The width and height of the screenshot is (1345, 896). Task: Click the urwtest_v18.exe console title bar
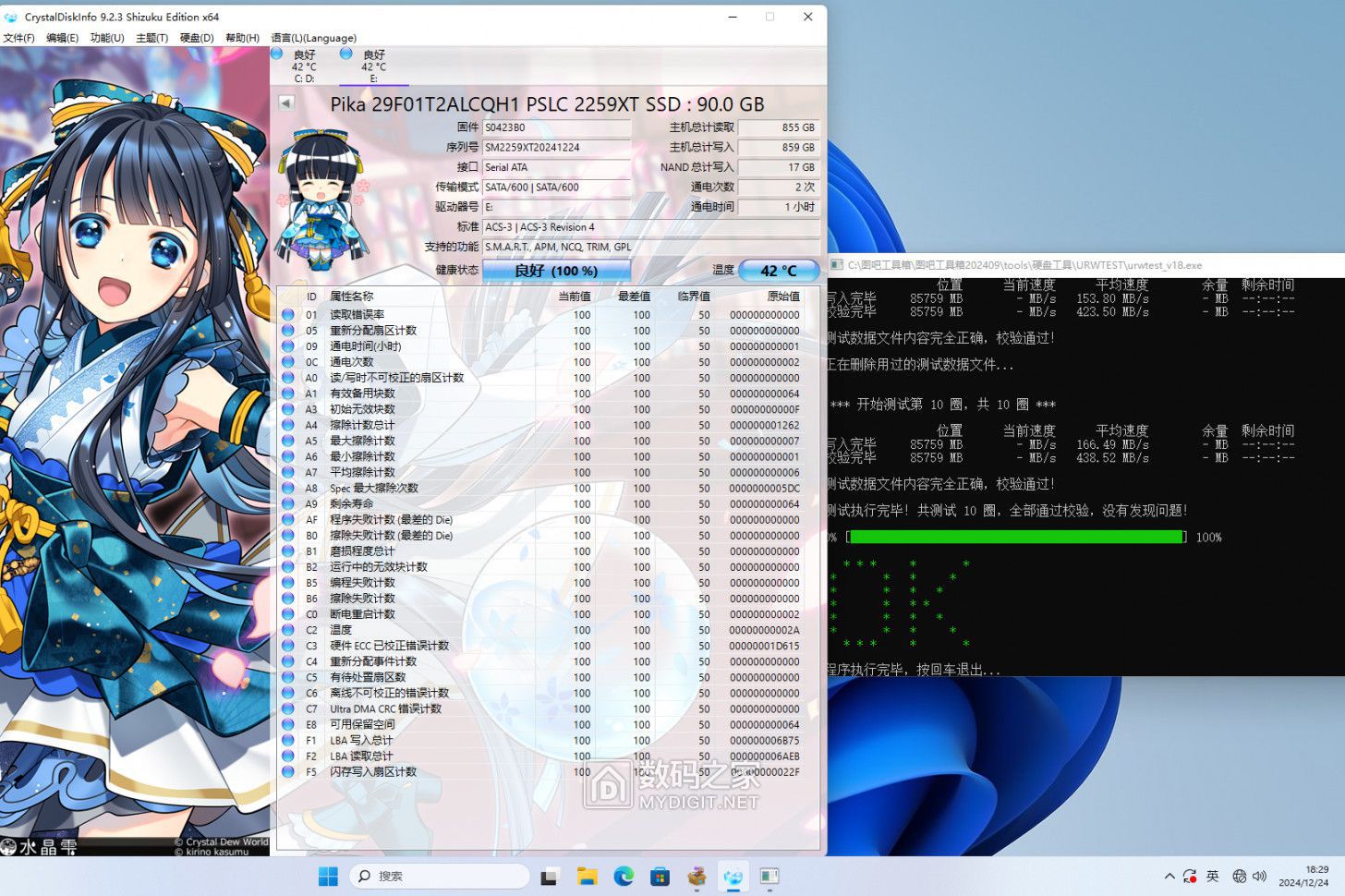pos(1085,265)
